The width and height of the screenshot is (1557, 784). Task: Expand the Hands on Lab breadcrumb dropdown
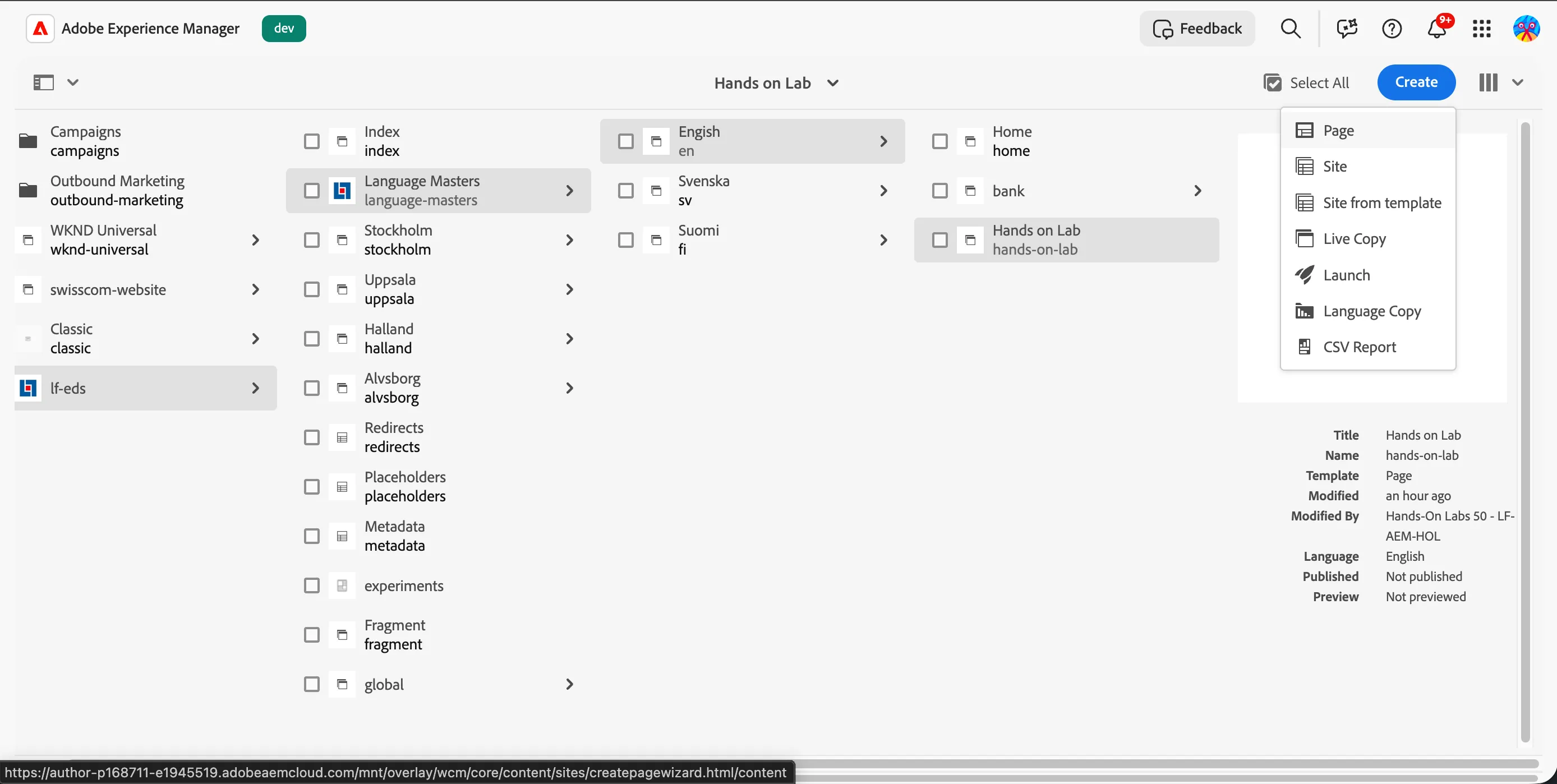click(832, 83)
